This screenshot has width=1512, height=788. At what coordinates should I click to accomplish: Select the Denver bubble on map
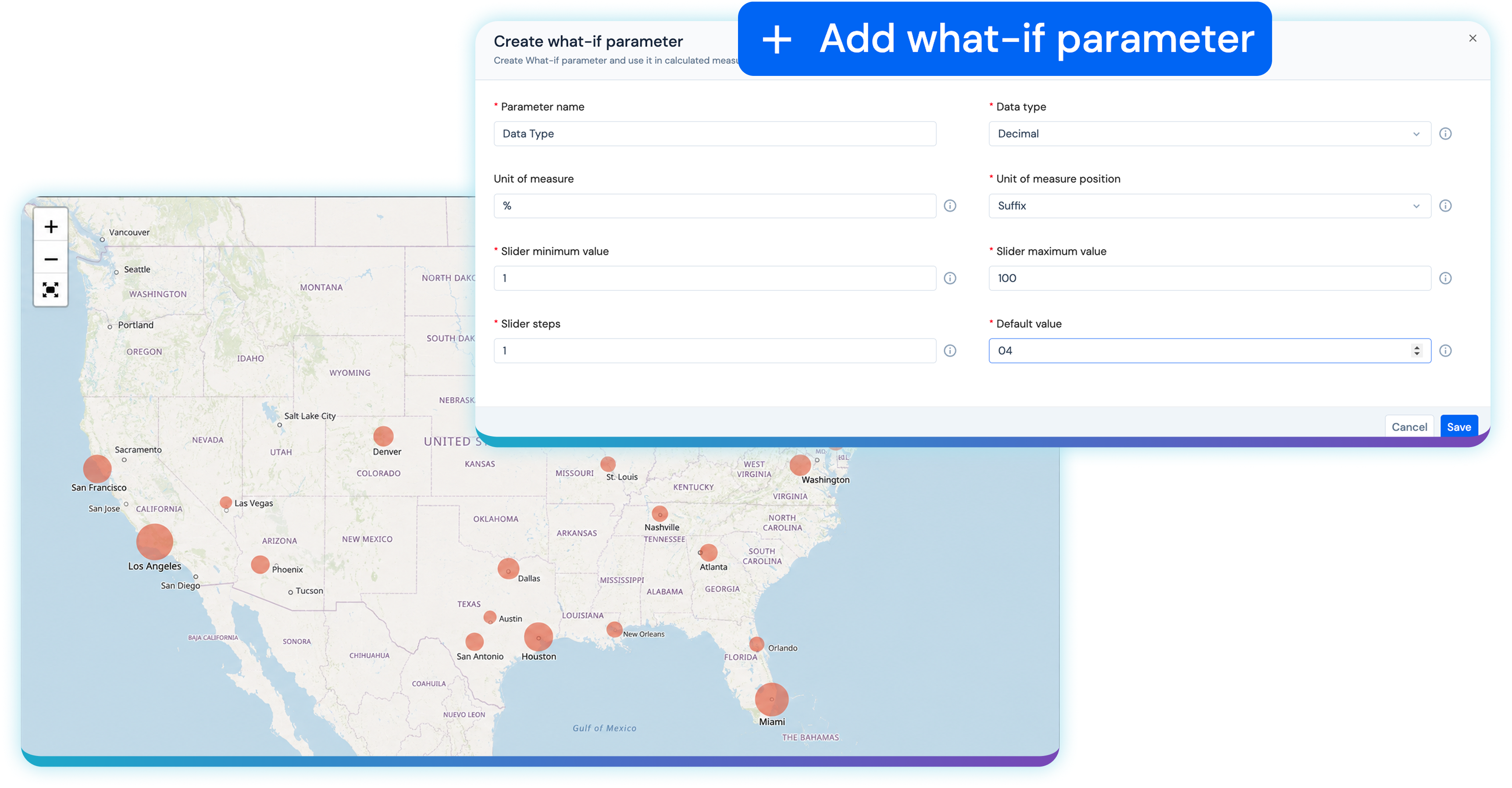[x=383, y=436]
